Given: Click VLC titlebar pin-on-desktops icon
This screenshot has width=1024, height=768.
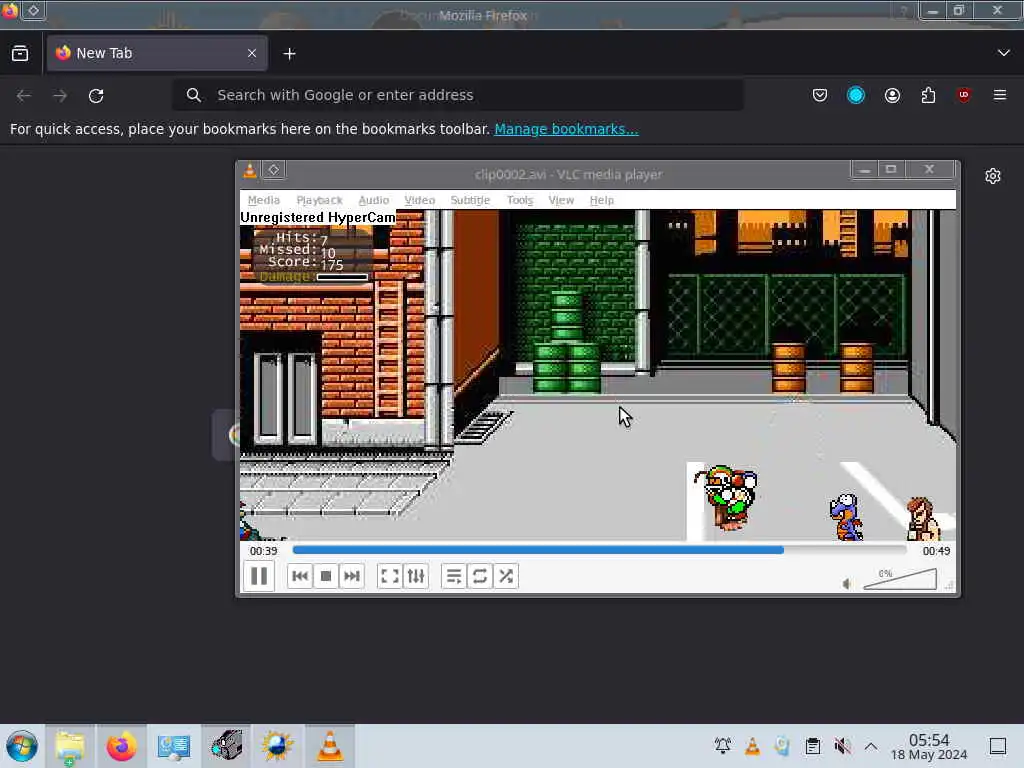Looking at the screenshot, I should pos(274,170).
